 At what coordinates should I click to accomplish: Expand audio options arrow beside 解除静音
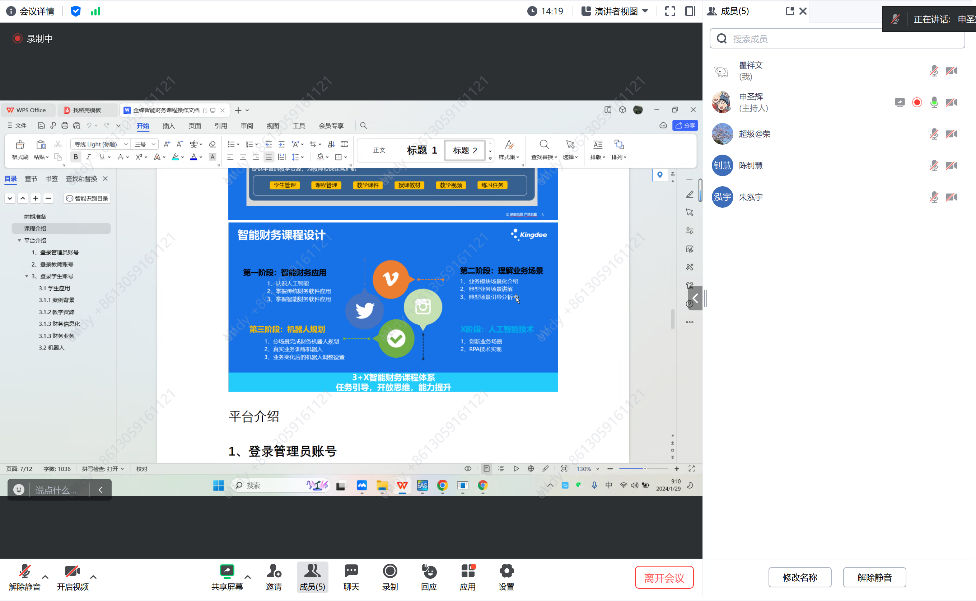[x=46, y=575]
